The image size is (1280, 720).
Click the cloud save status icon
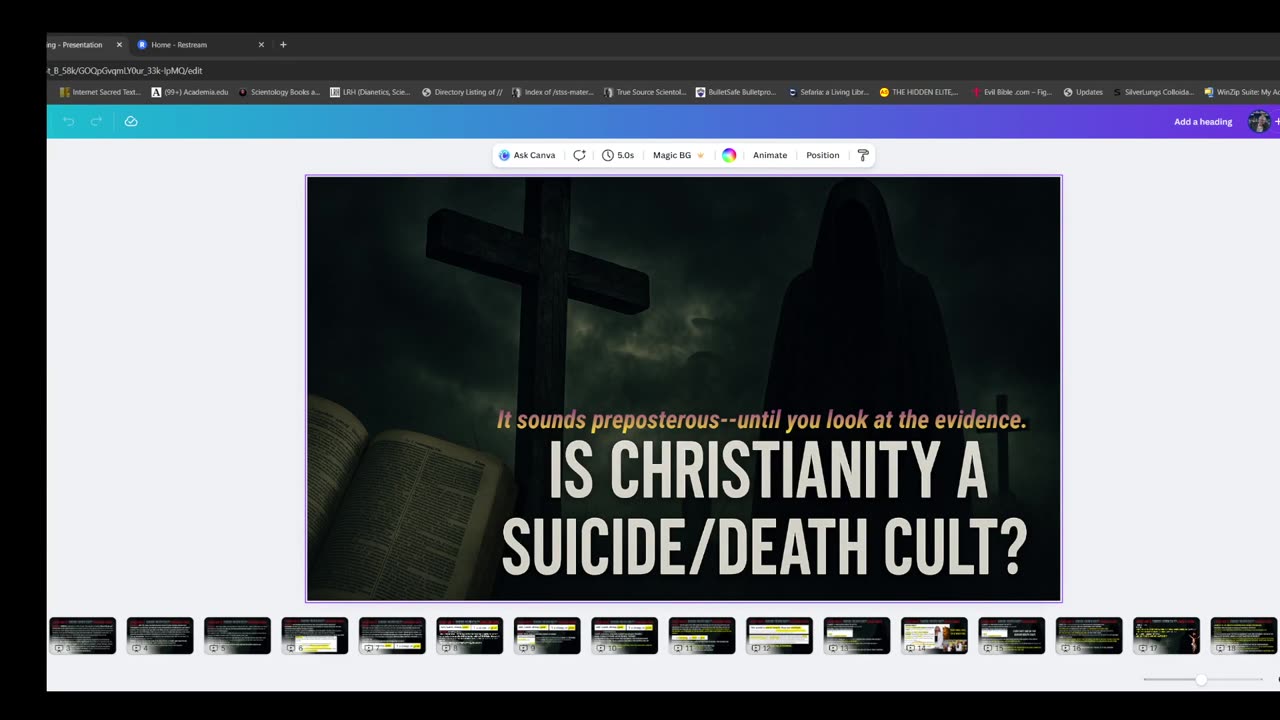pos(131,121)
